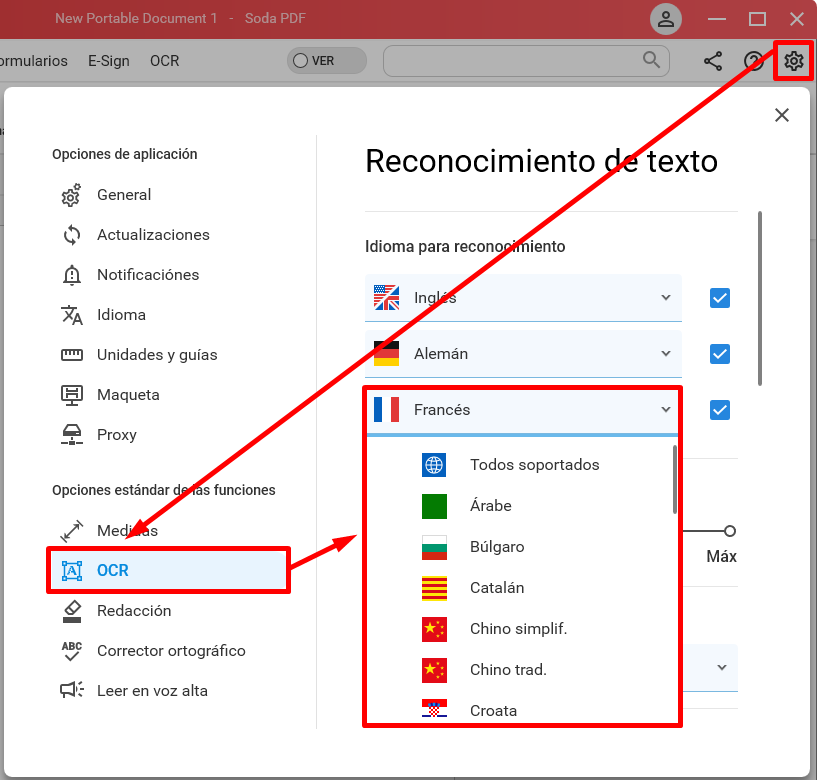Click the Redacción eraser icon

[71, 611]
